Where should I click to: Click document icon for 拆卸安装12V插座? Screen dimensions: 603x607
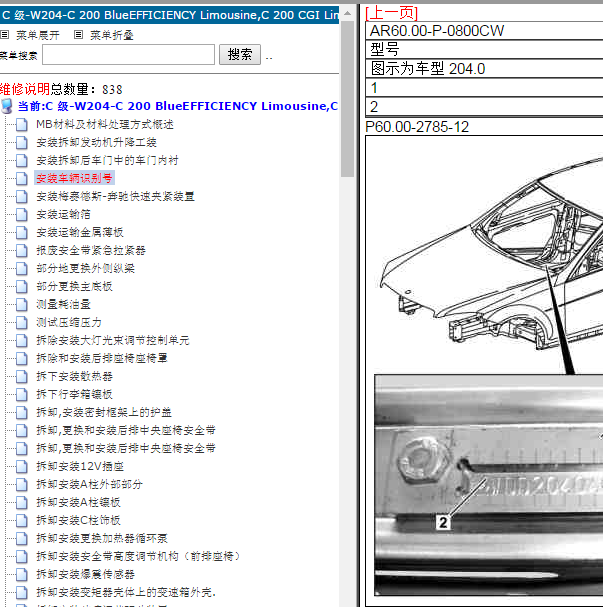(22, 466)
